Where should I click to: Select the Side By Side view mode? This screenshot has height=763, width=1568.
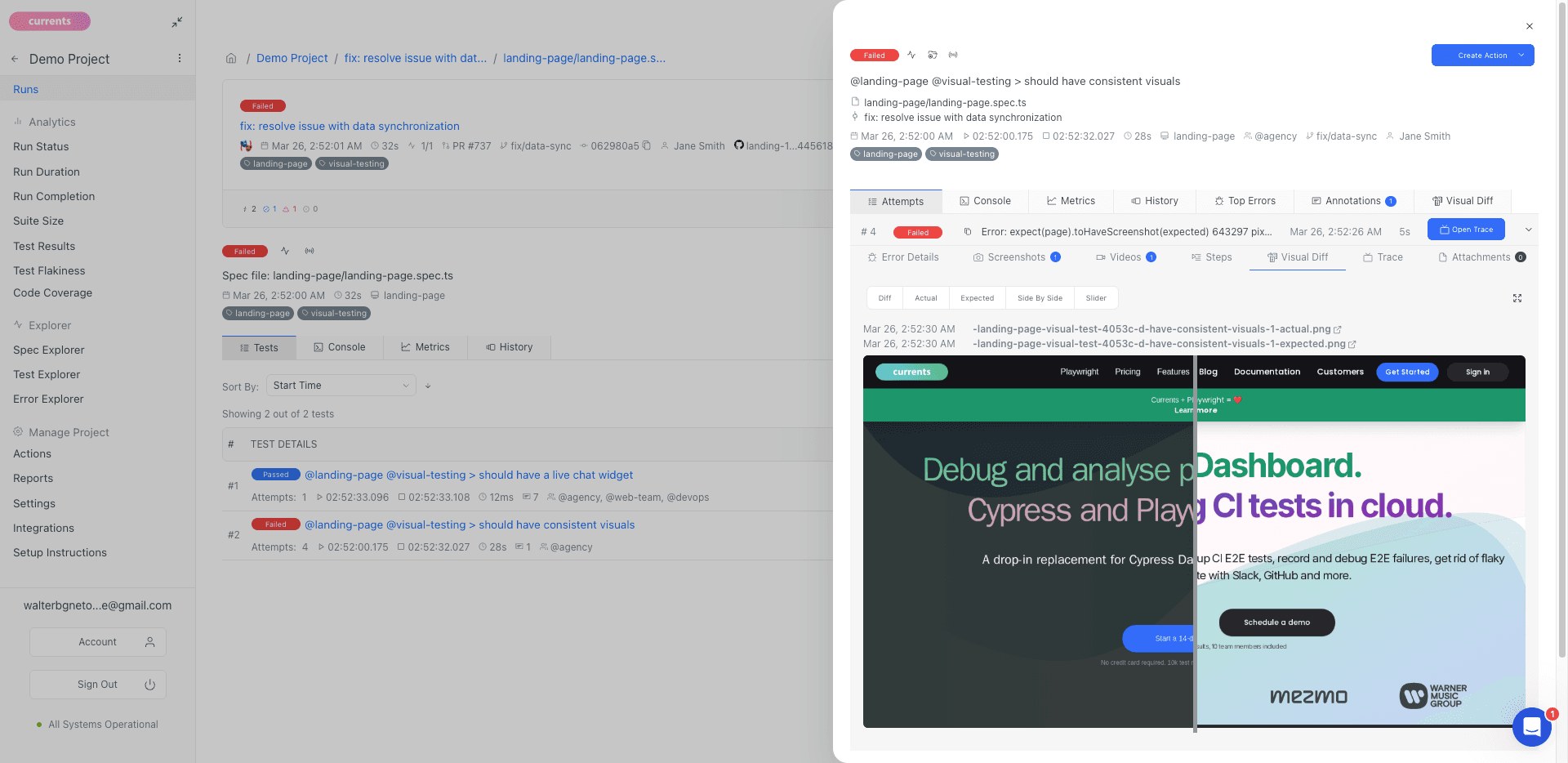1040,298
